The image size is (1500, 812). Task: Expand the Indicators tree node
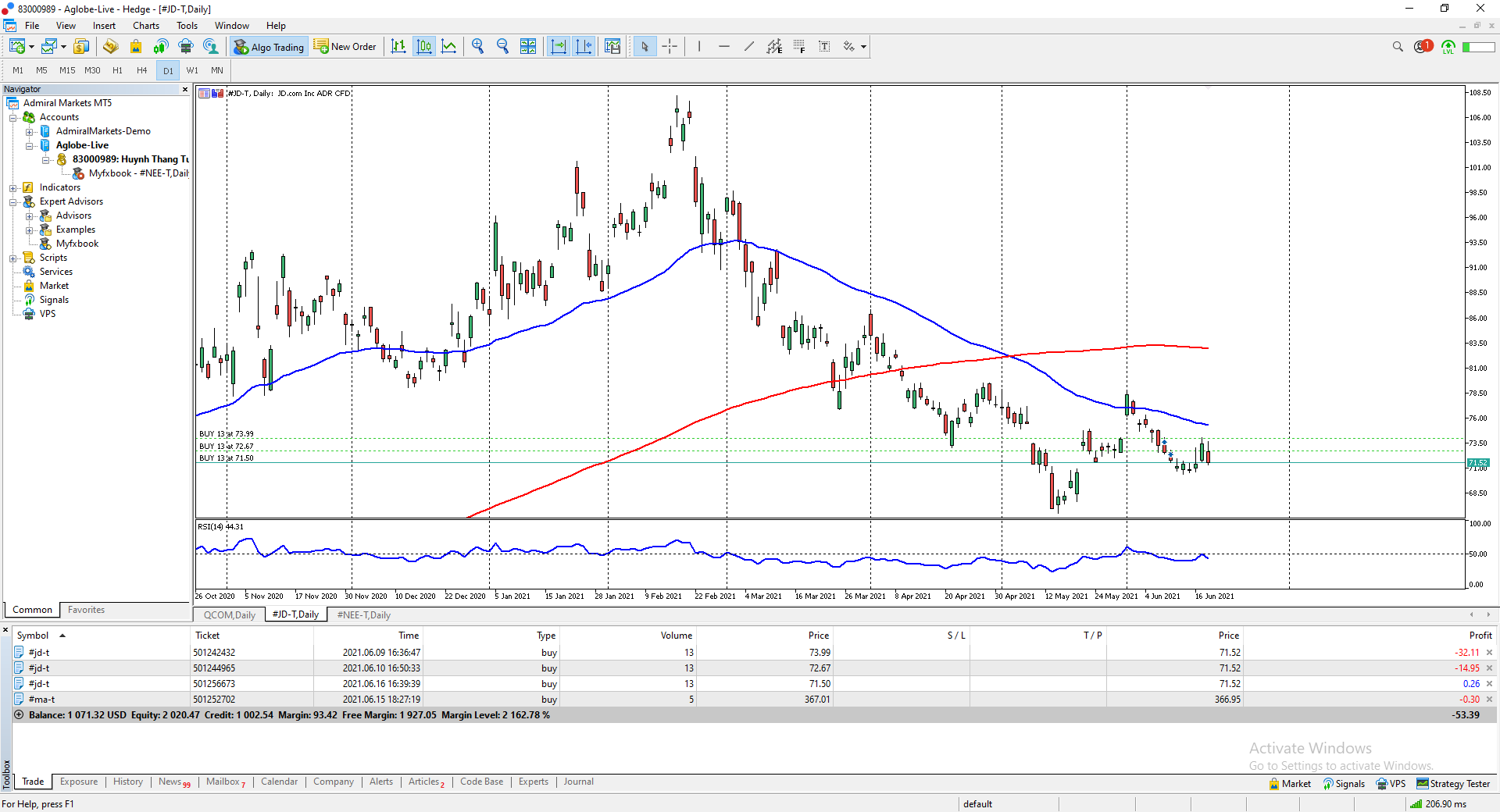coord(13,187)
